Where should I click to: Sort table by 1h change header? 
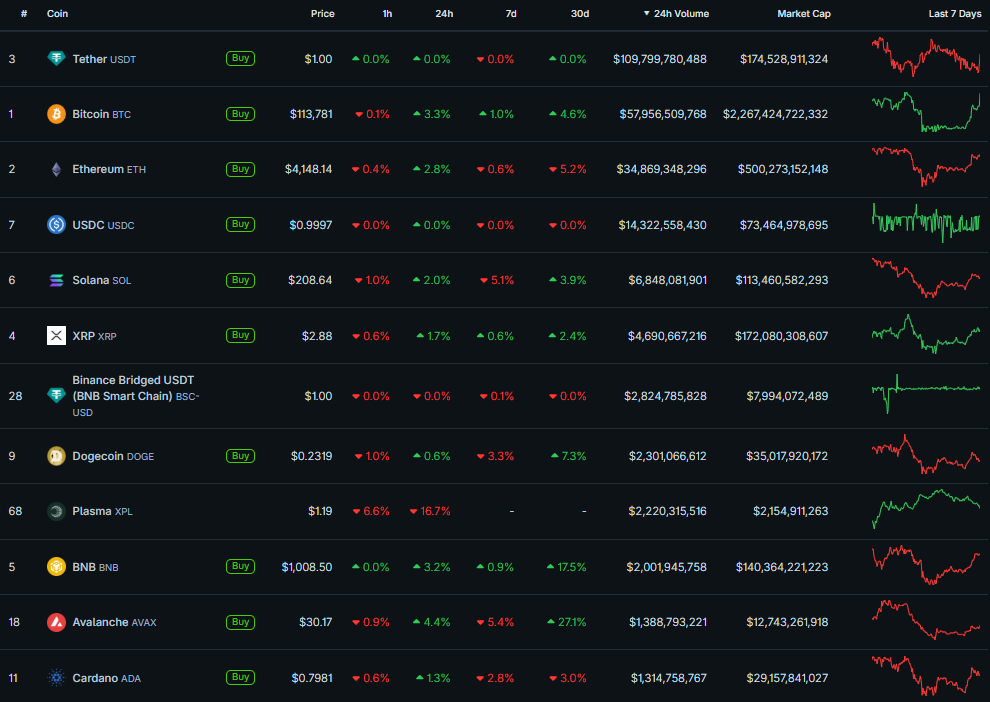387,14
